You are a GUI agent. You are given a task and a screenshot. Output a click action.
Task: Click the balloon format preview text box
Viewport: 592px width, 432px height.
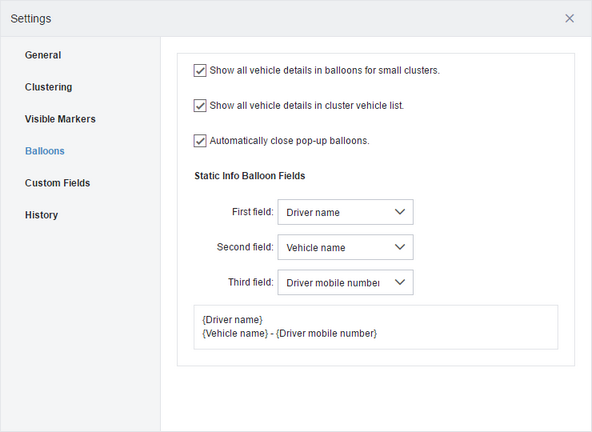[376, 327]
